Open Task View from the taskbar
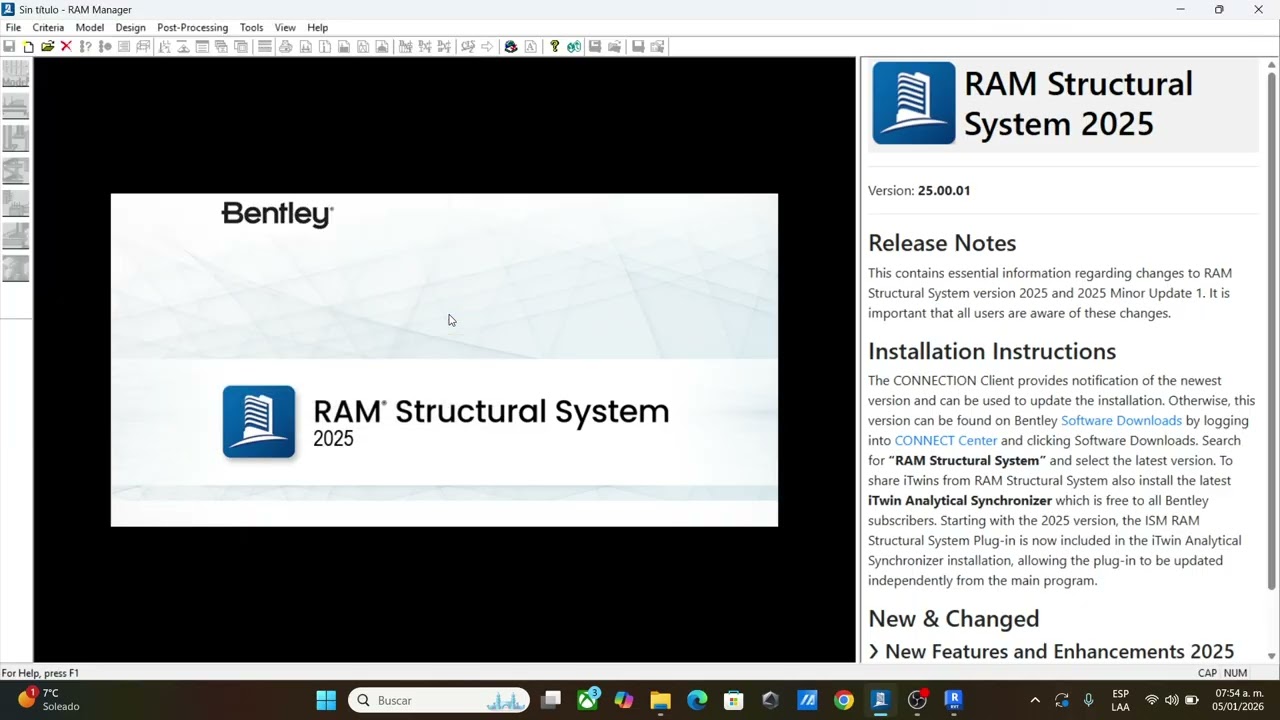Screen dimensions: 1280x720 pyautogui.click(x=551, y=700)
